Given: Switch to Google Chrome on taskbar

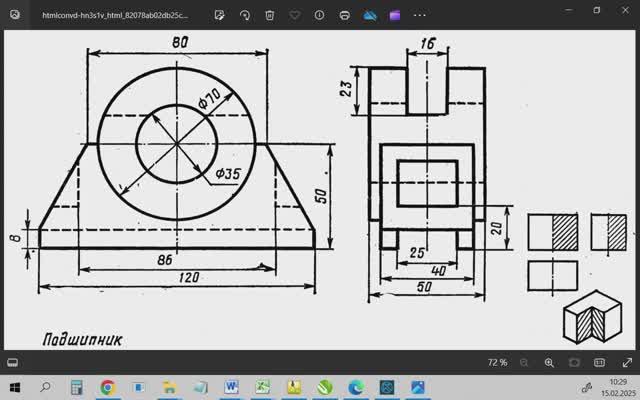Looking at the screenshot, I should (x=107, y=387).
